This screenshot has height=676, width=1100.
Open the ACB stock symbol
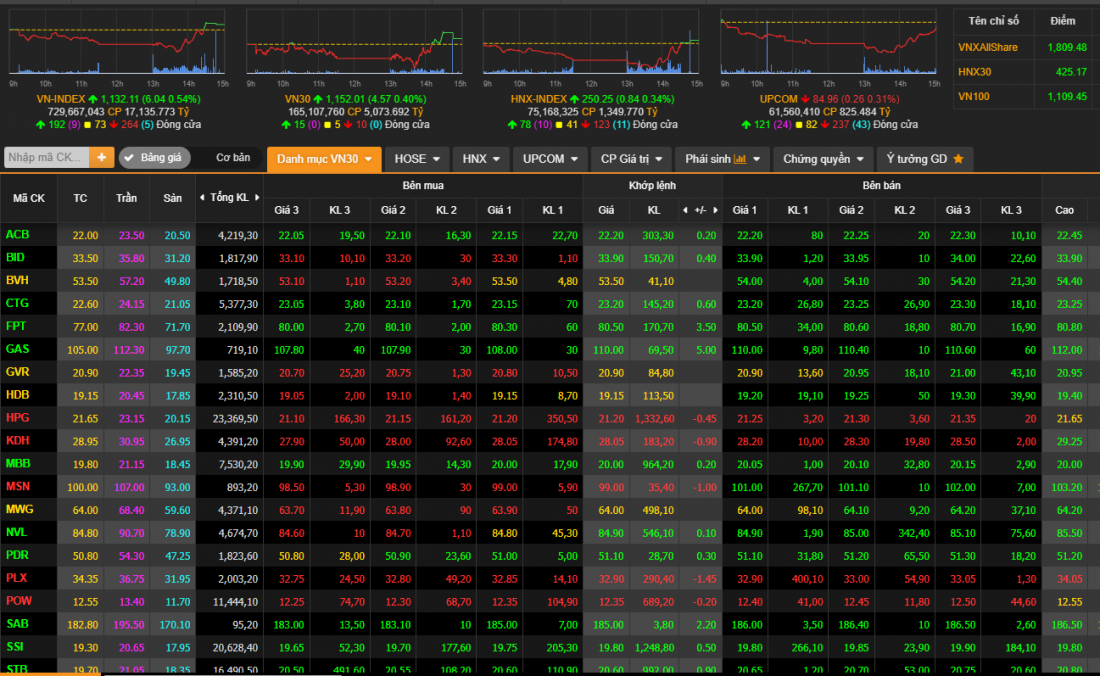(18, 235)
